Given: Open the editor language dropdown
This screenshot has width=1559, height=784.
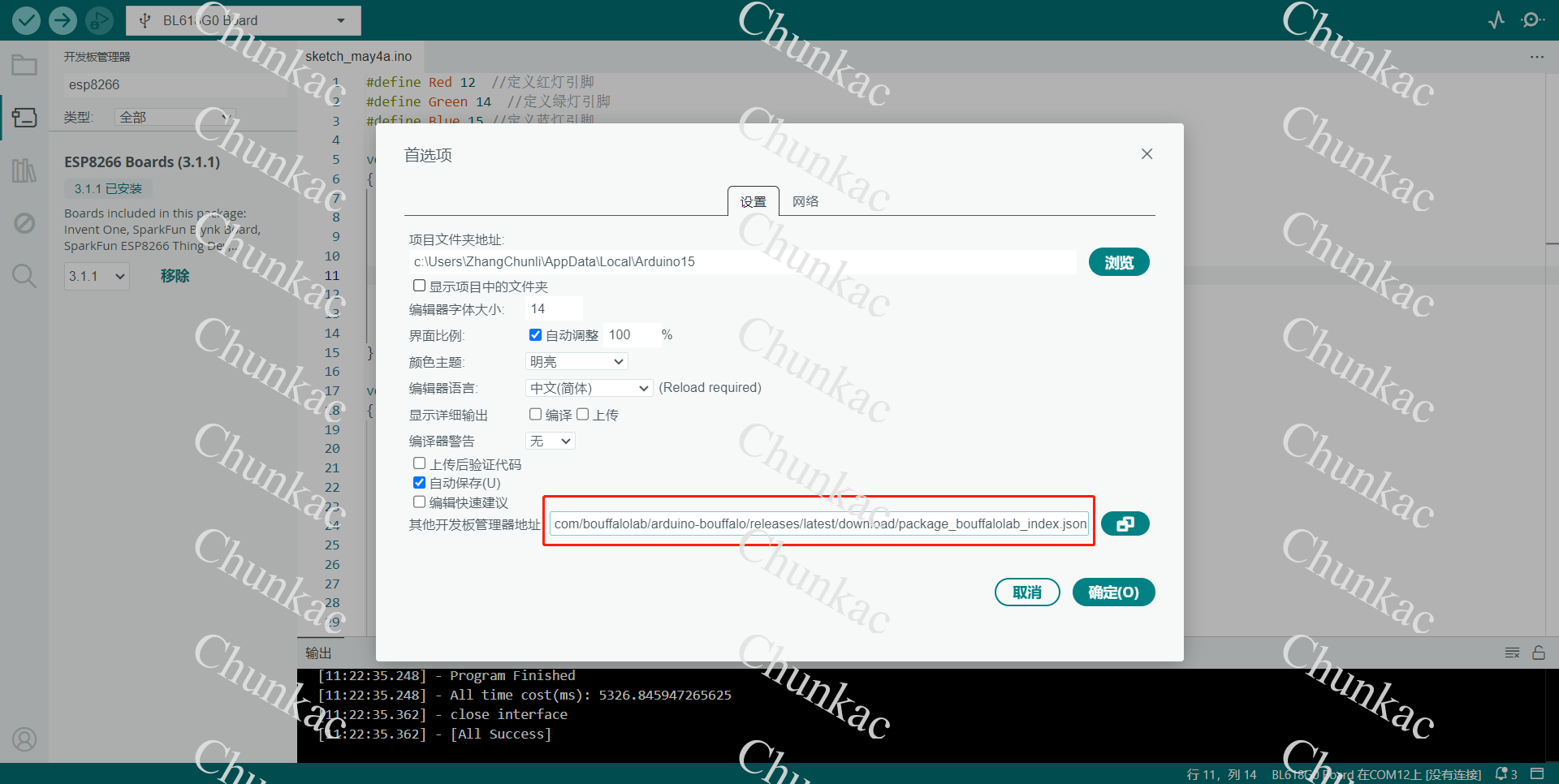Looking at the screenshot, I should (x=589, y=388).
